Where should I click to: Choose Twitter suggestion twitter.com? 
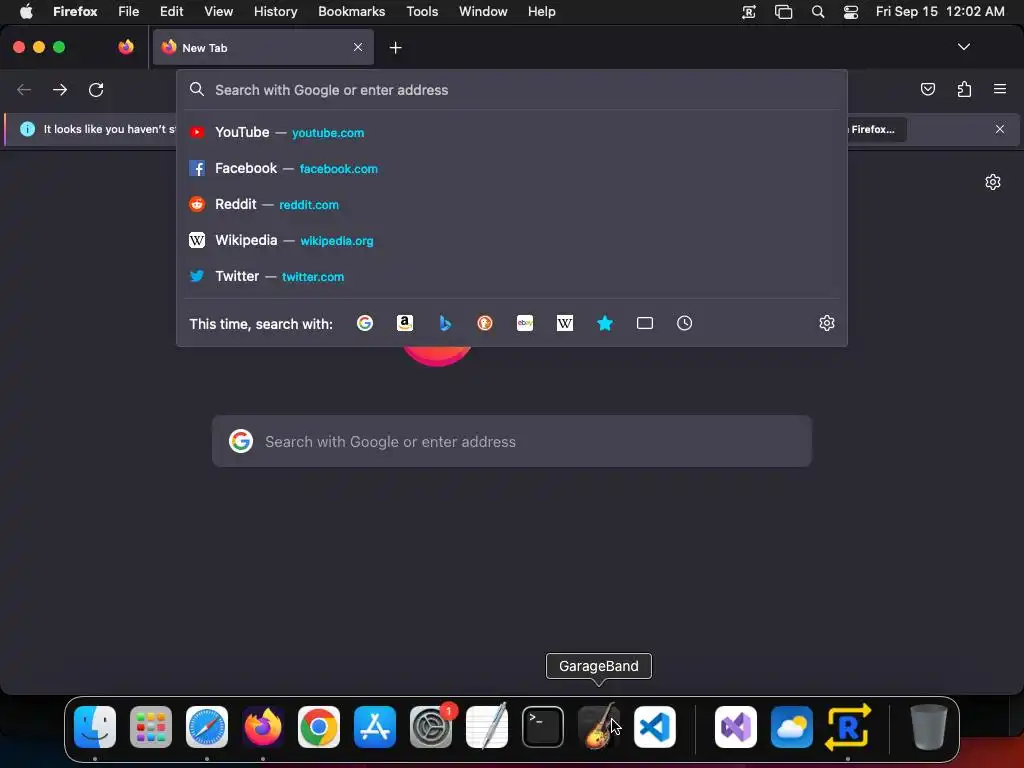[x=512, y=276]
